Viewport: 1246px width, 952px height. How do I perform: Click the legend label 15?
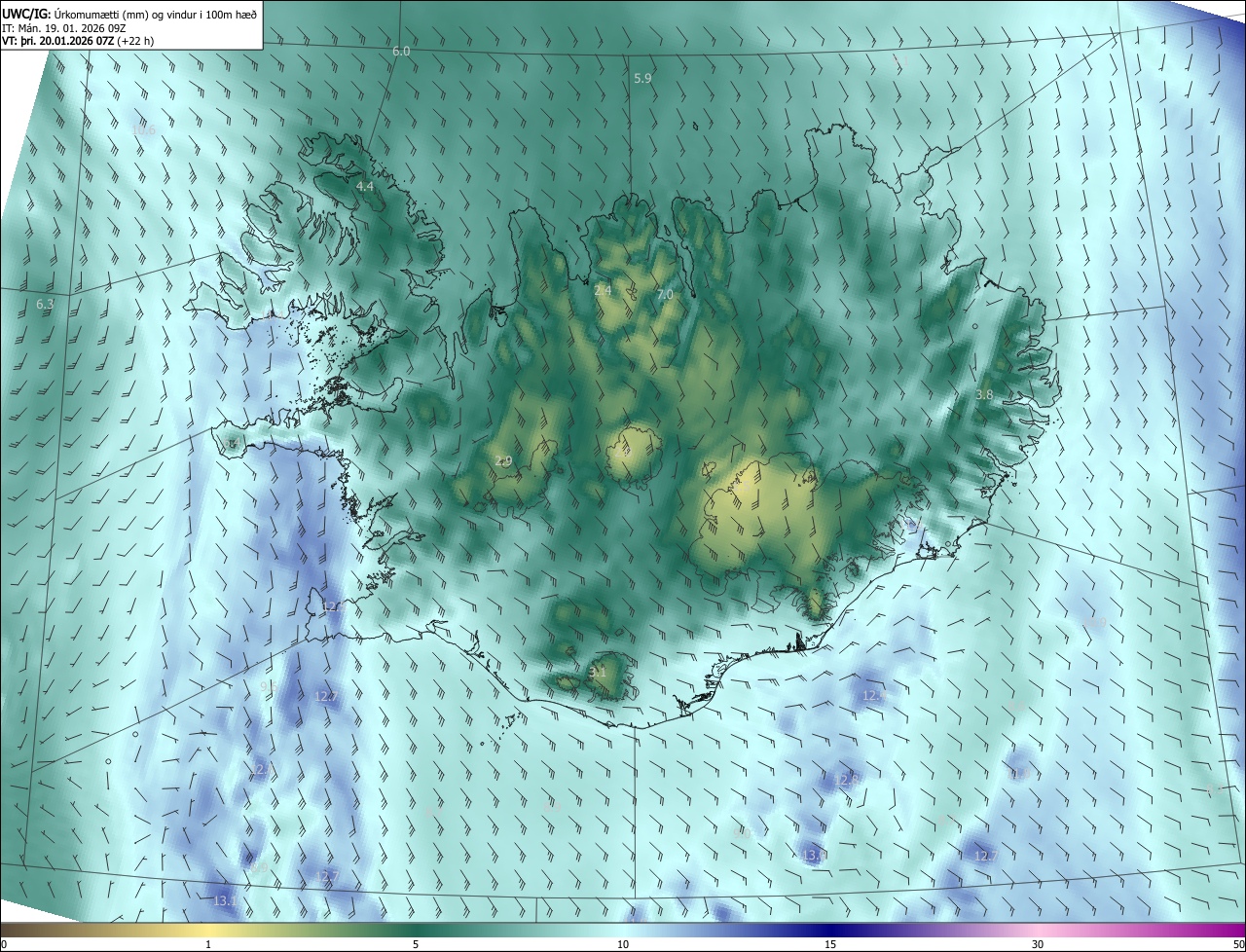coord(830,944)
